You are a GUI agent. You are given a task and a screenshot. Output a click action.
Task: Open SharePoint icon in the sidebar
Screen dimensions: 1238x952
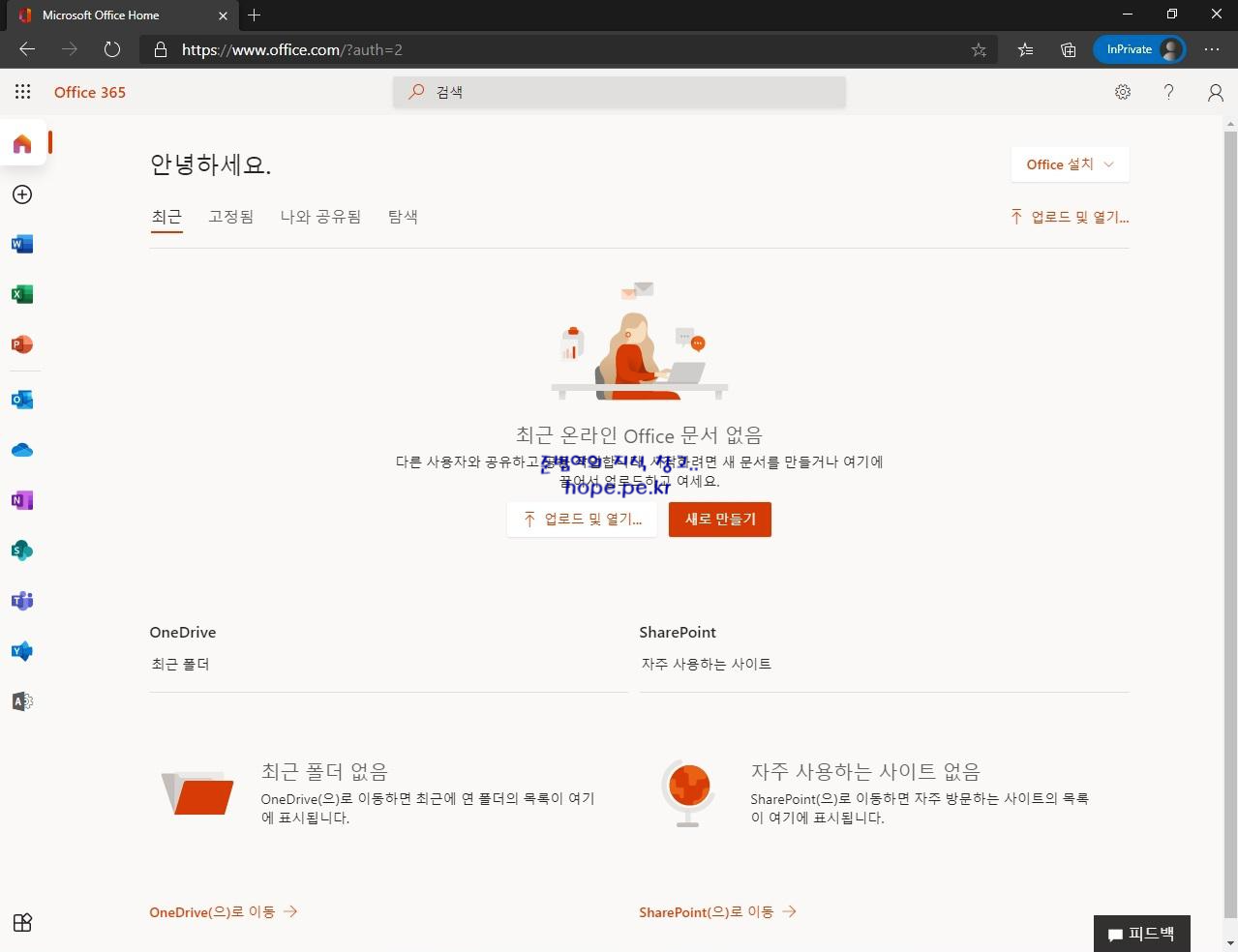pyautogui.click(x=22, y=550)
